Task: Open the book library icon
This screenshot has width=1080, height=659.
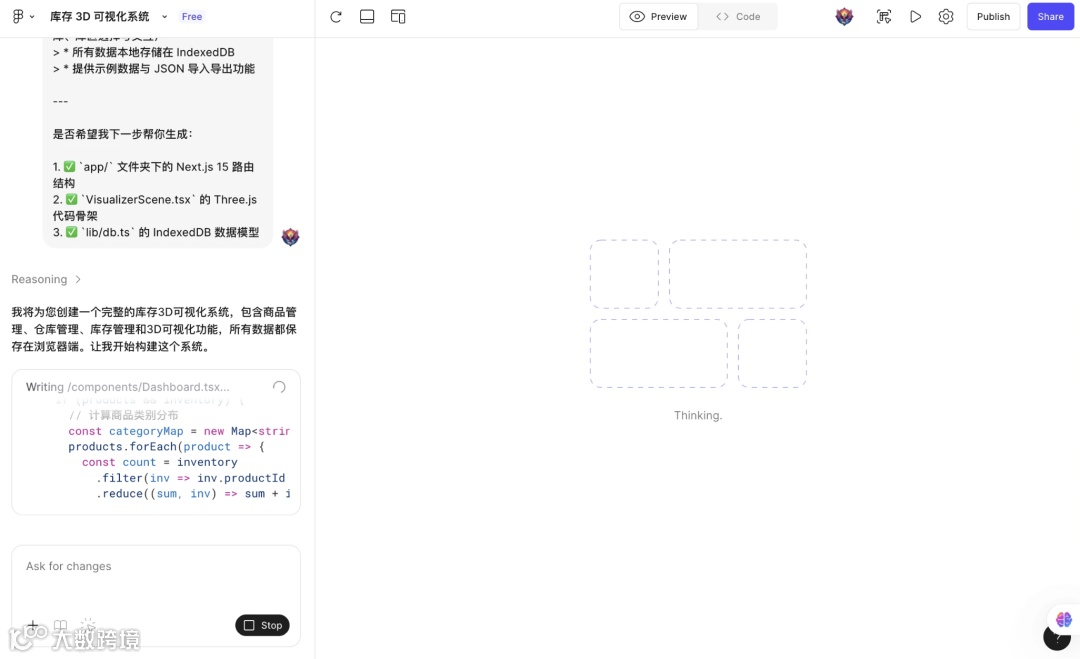Action: click(61, 625)
